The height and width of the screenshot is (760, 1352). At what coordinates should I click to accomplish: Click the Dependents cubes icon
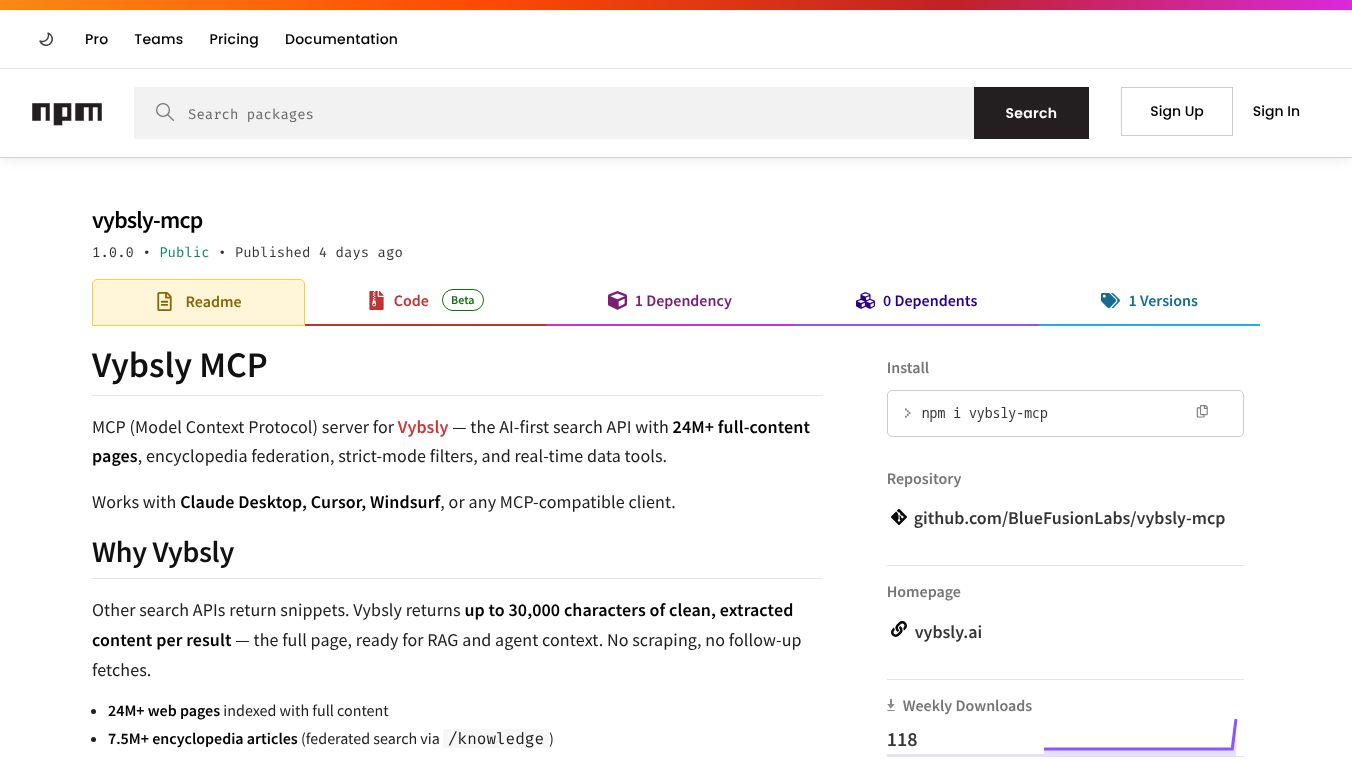865,300
